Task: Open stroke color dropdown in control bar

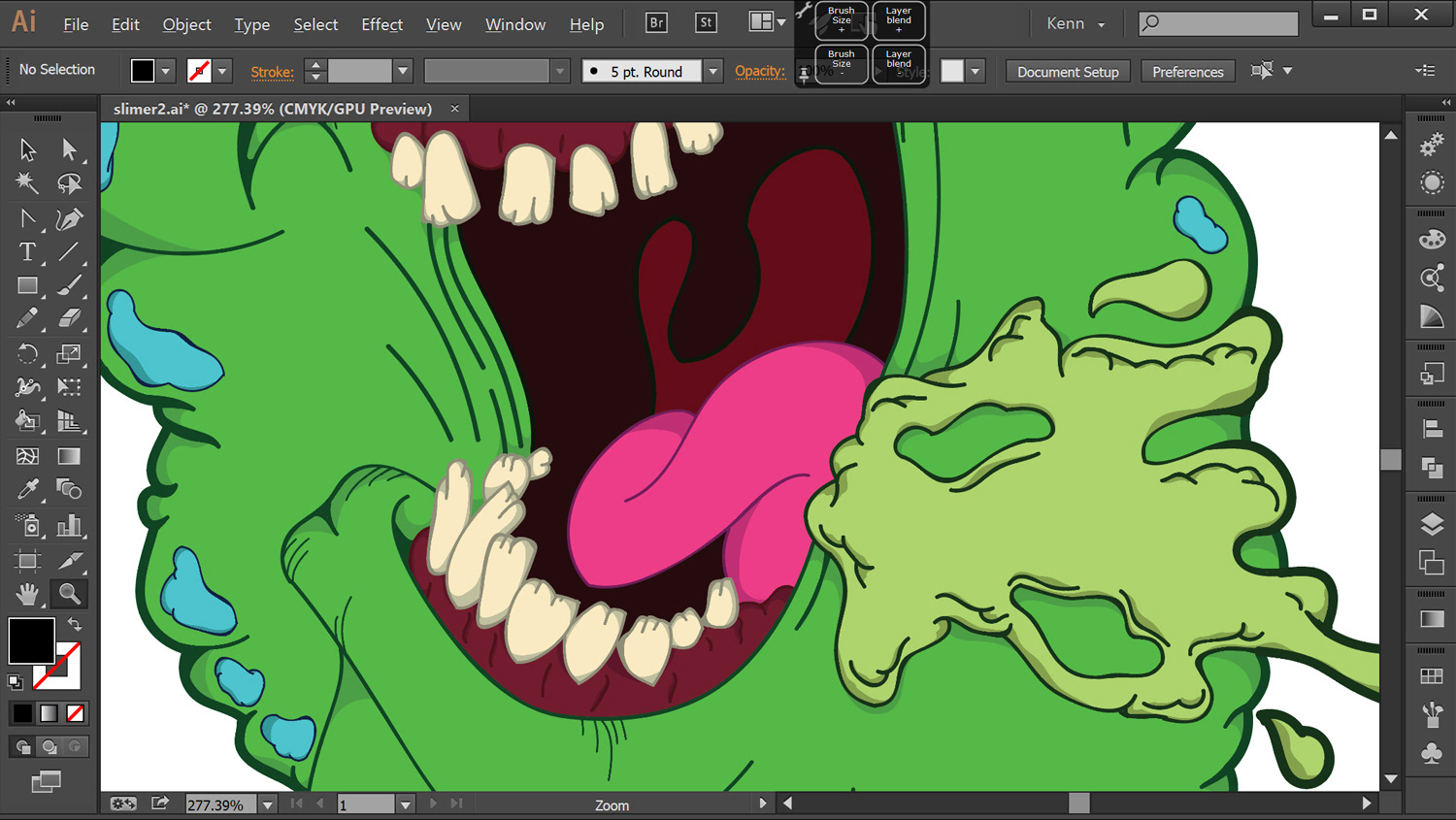Action: 222,71
